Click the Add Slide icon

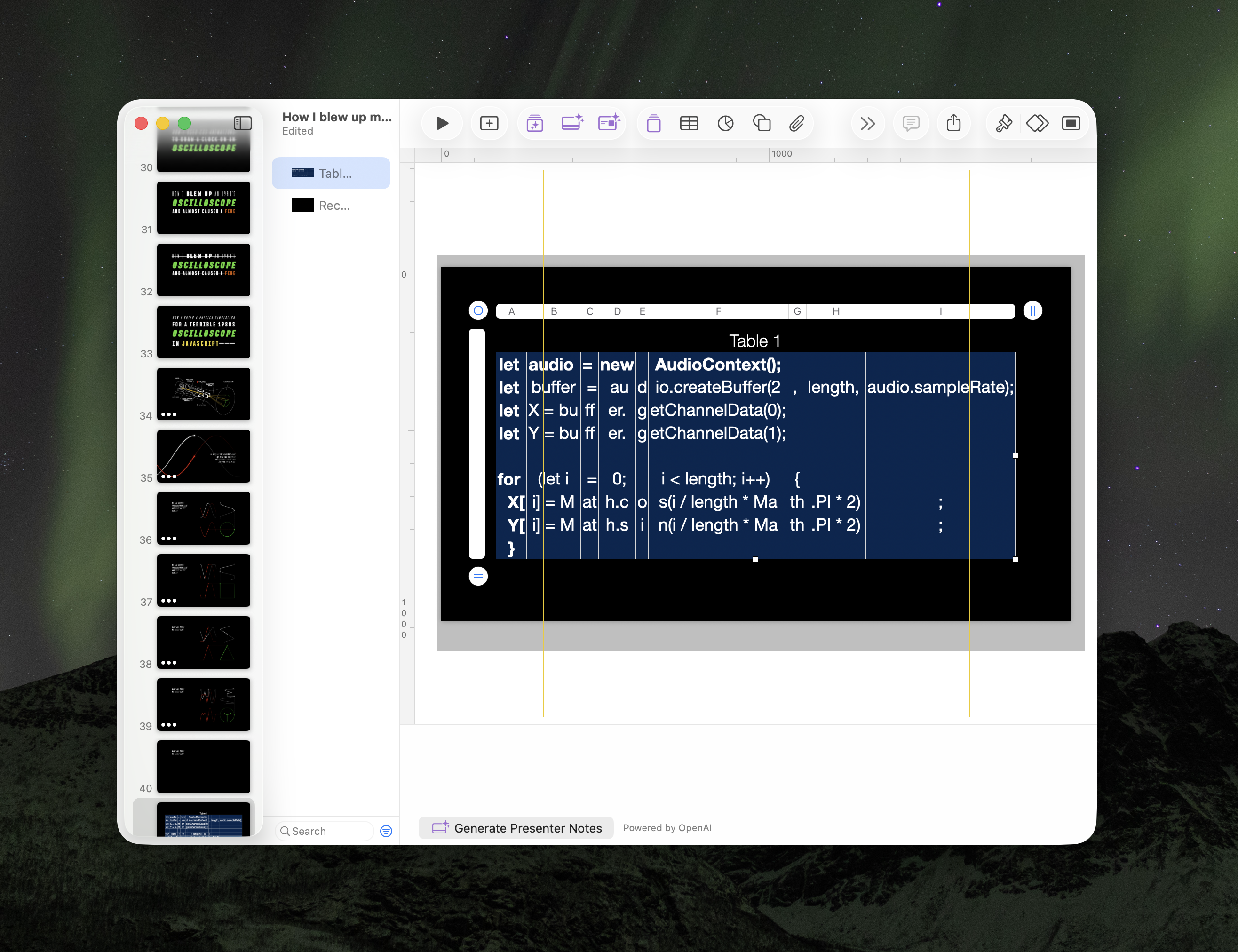(x=489, y=123)
